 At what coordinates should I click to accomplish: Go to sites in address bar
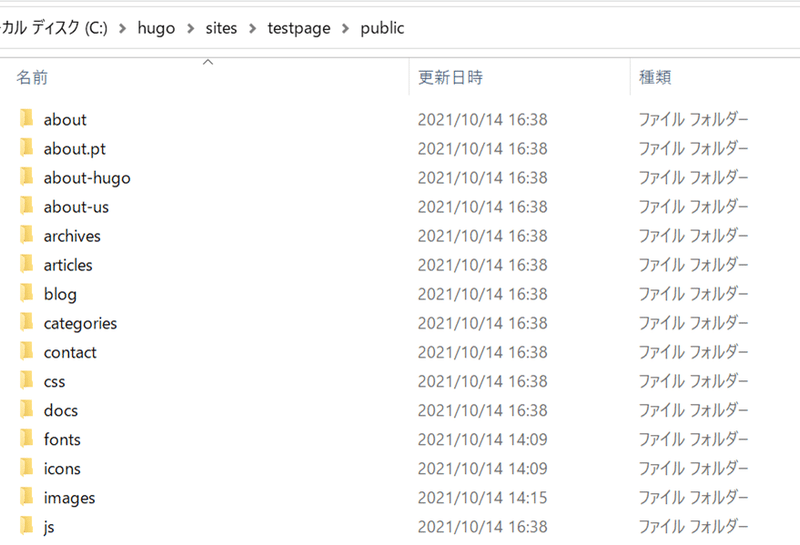[221, 28]
